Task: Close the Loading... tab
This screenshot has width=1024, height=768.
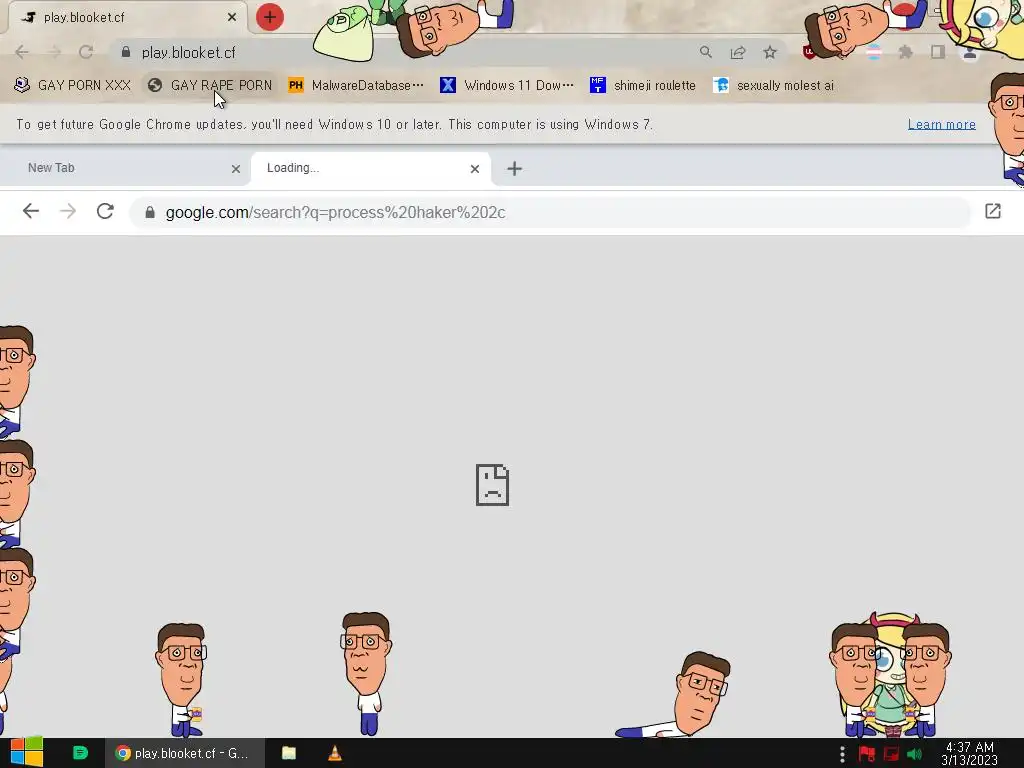Action: (x=475, y=169)
